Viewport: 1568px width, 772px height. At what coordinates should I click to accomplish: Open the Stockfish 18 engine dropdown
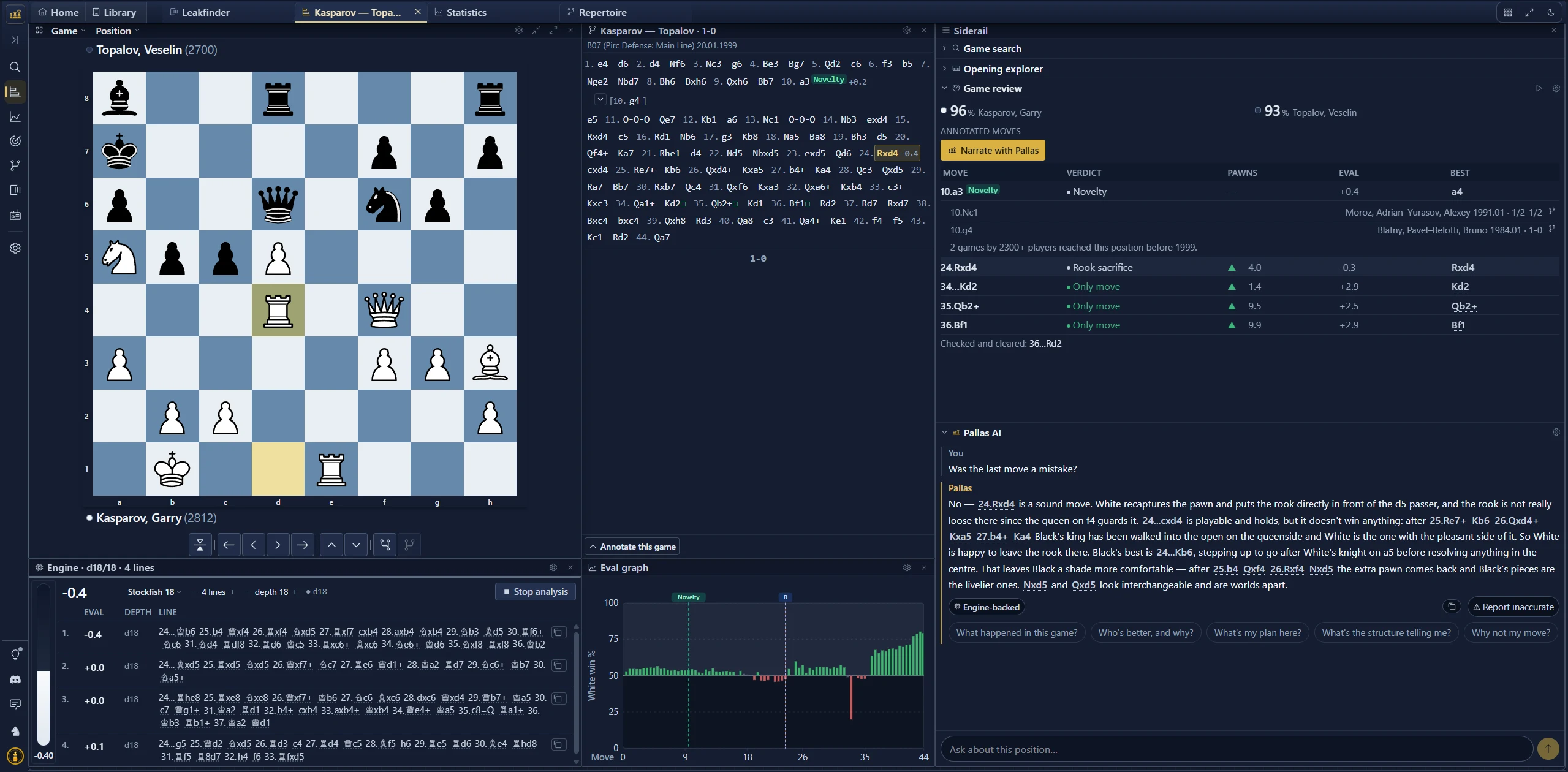pyautogui.click(x=154, y=592)
